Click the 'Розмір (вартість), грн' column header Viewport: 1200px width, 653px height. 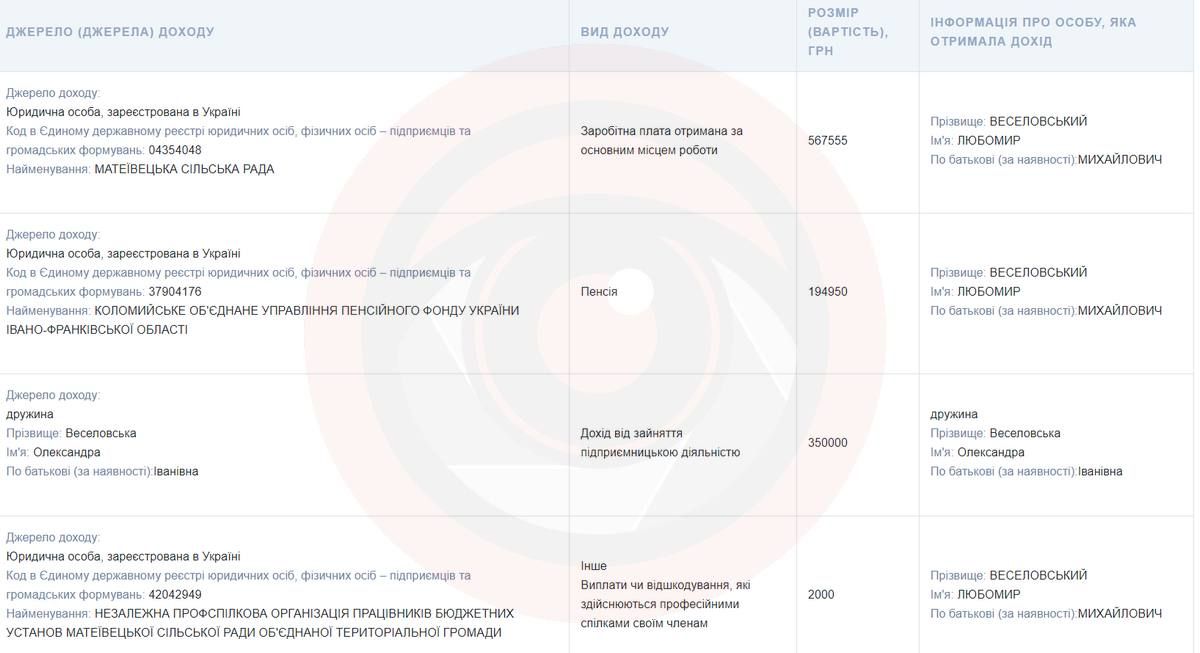(847, 32)
